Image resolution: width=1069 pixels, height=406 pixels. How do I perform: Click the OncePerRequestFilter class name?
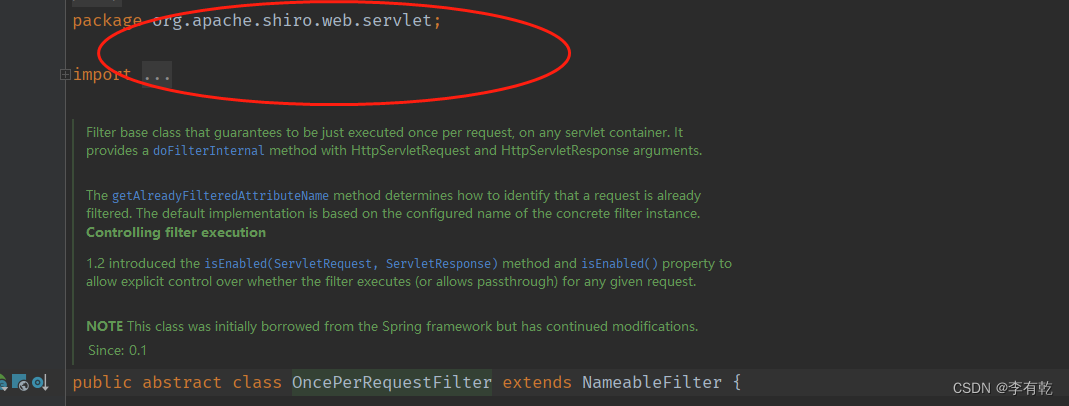click(391, 382)
